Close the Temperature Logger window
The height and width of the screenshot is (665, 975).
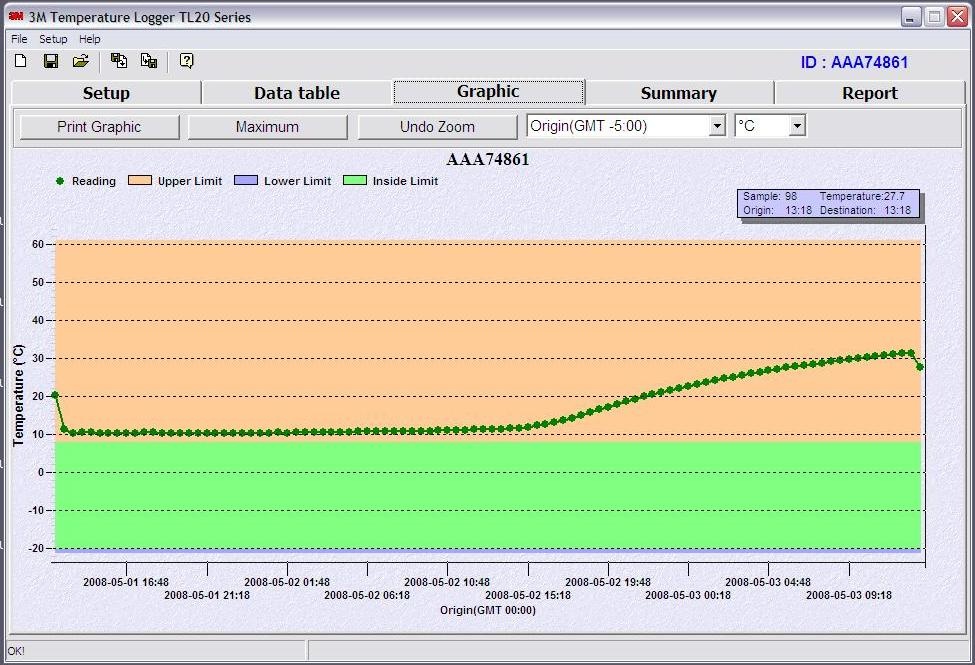957,17
